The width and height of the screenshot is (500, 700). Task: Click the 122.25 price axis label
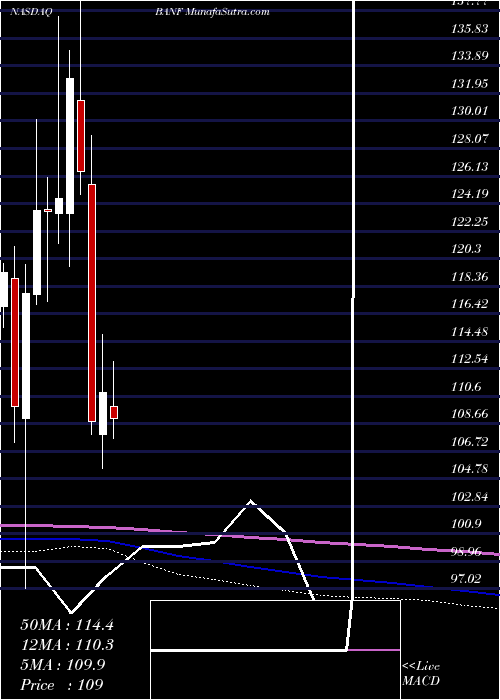click(469, 221)
